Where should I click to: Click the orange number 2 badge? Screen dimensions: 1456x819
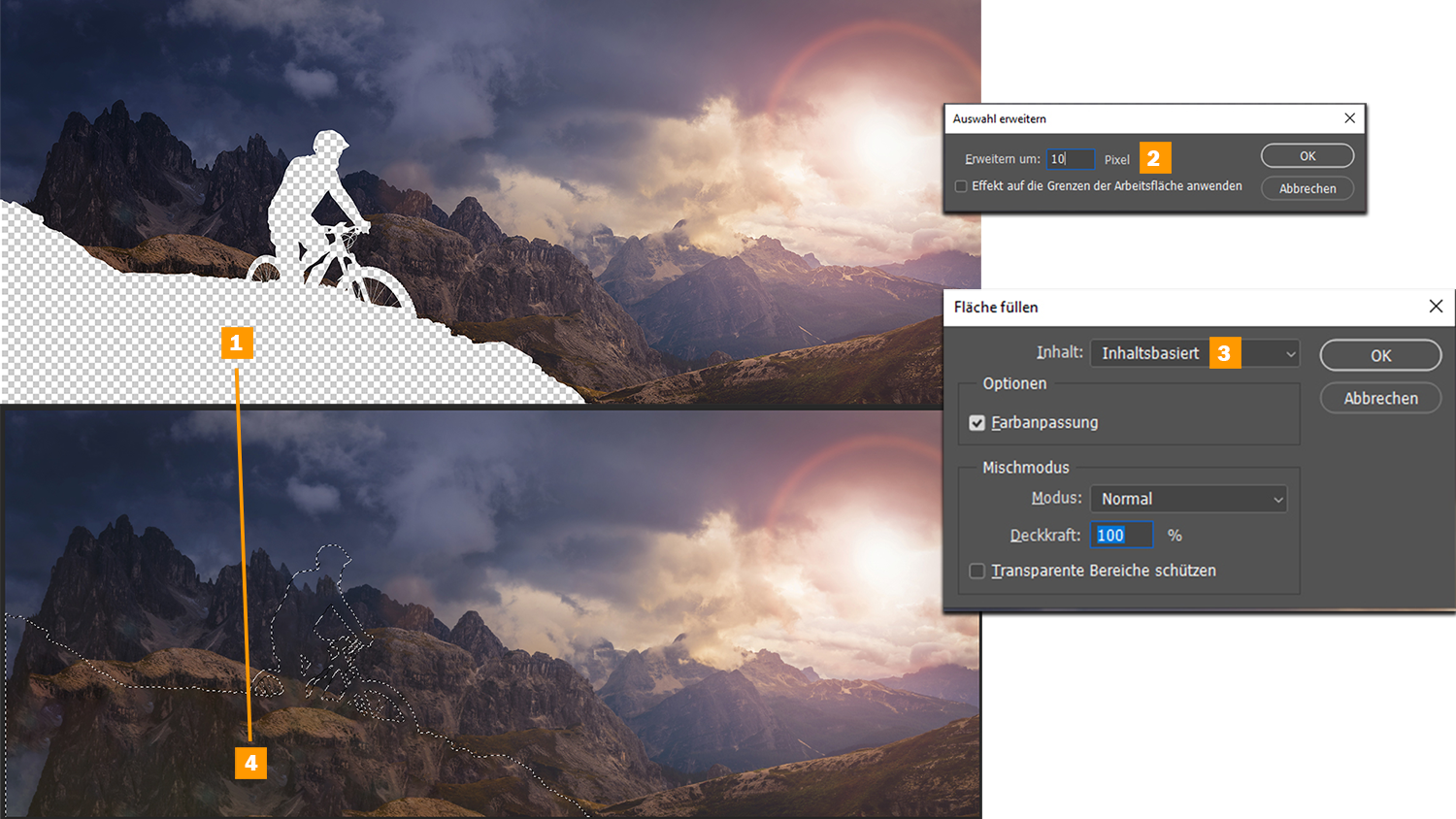pos(1154,157)
